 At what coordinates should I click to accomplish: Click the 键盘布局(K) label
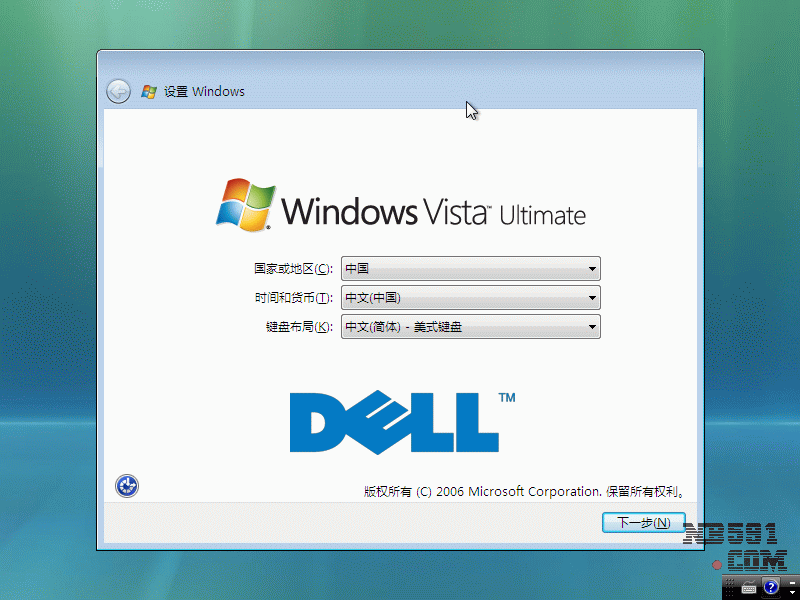(299, 327)
